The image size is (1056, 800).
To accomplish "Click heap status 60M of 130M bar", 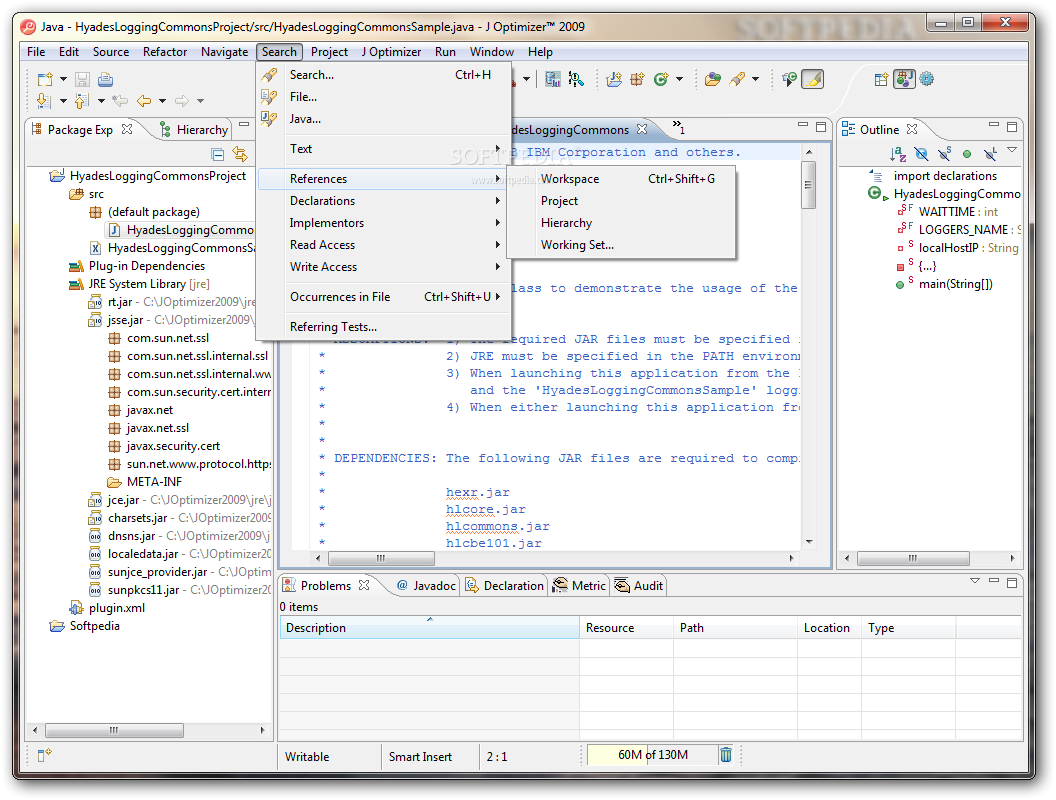I will [x=652, y=755].
